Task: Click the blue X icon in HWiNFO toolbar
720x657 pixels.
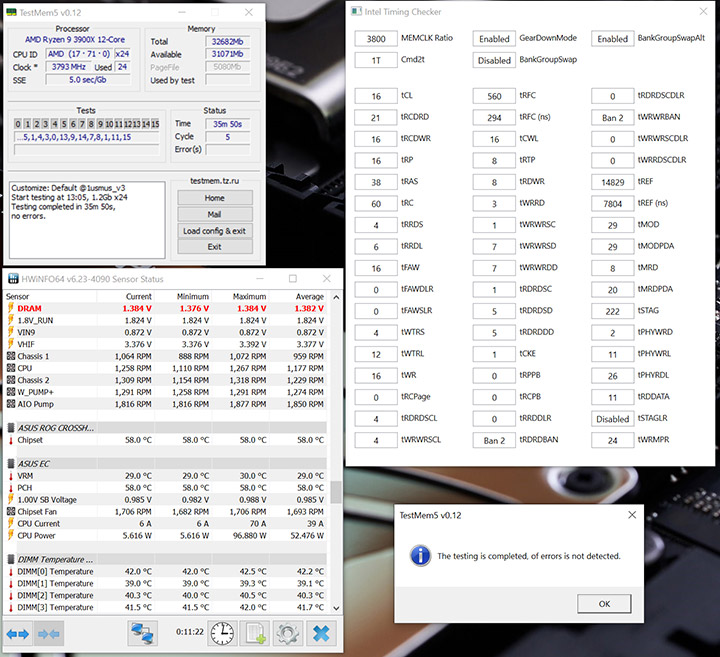Action: (x=322, y=633)
